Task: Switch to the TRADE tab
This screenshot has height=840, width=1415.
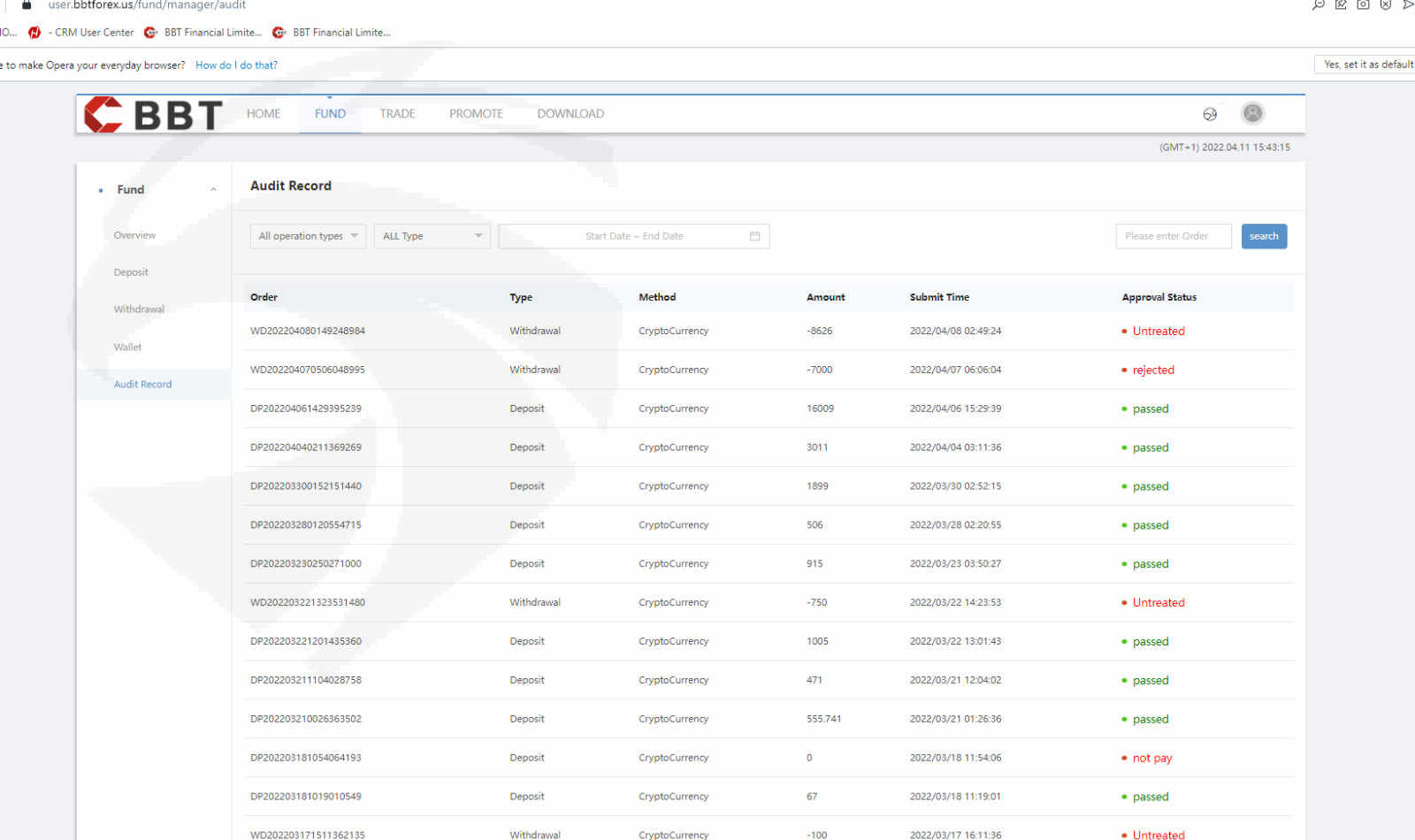Action: point(397,114)
